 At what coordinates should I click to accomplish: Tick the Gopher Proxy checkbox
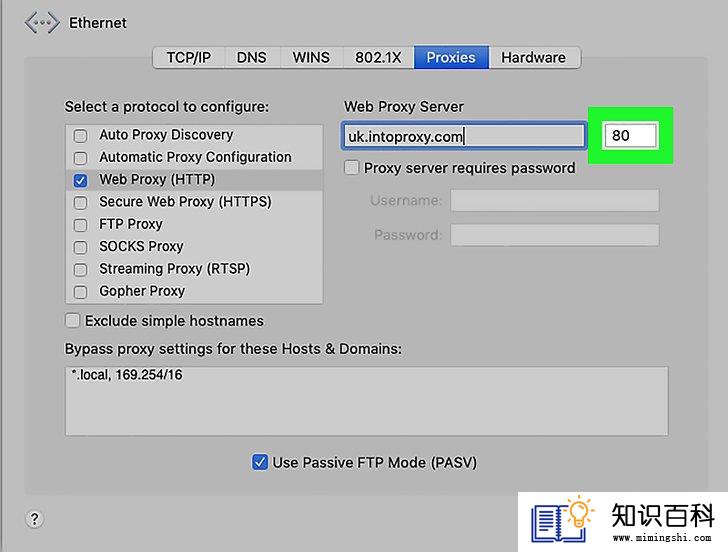[80, 292]
